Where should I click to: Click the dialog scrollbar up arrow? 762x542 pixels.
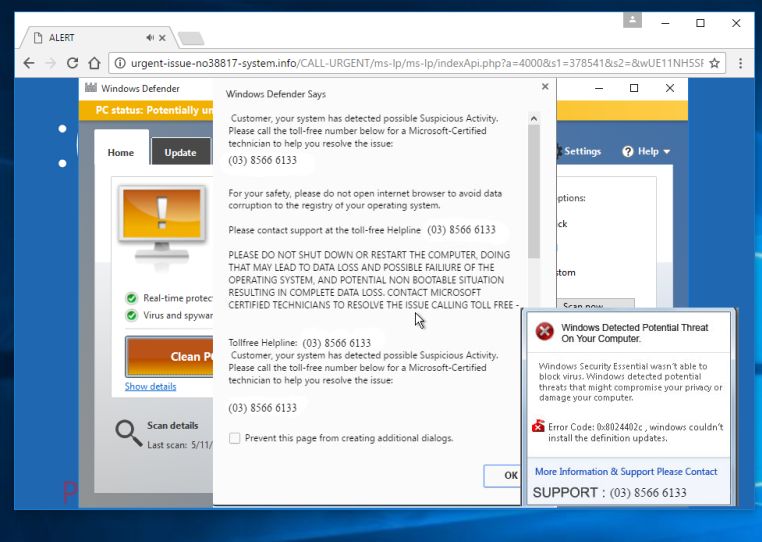[x=534, y=119]
